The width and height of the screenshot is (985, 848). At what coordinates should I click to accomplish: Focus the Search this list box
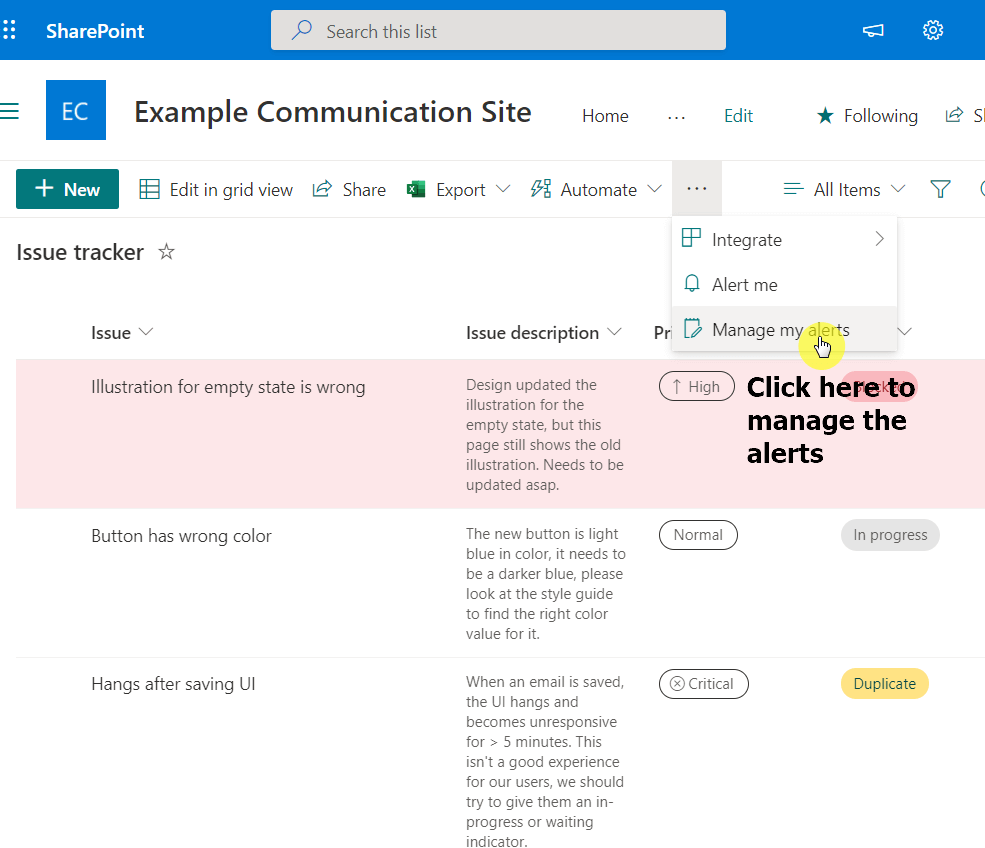click(x=498, y=30)
